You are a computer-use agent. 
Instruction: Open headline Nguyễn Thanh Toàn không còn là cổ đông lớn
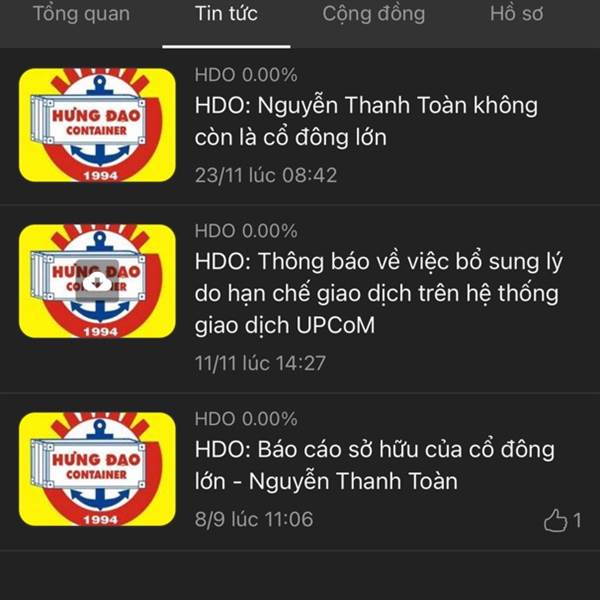pos(366,121)
